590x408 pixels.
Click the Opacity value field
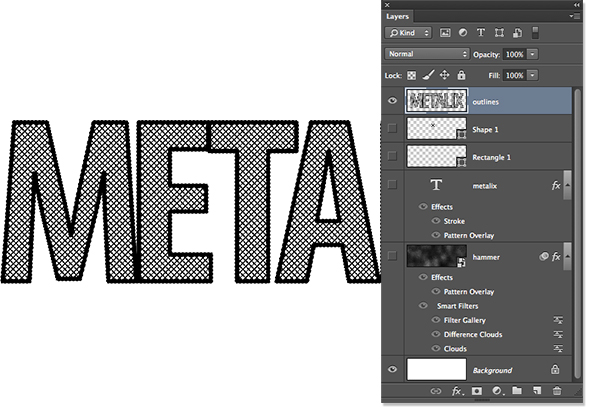[x=515, y=54]
